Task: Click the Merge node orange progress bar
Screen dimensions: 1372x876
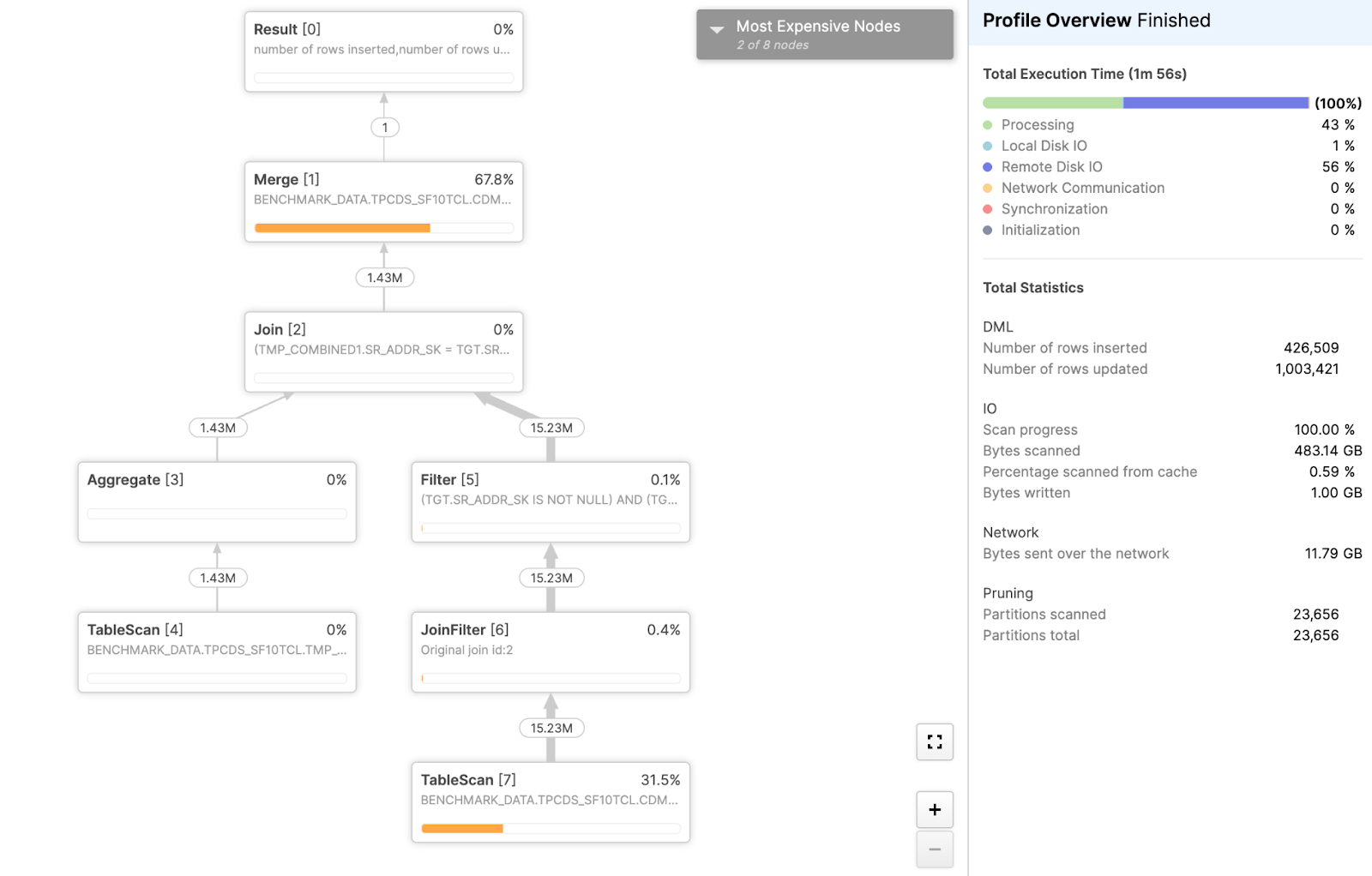Action: tap(342, 228)
